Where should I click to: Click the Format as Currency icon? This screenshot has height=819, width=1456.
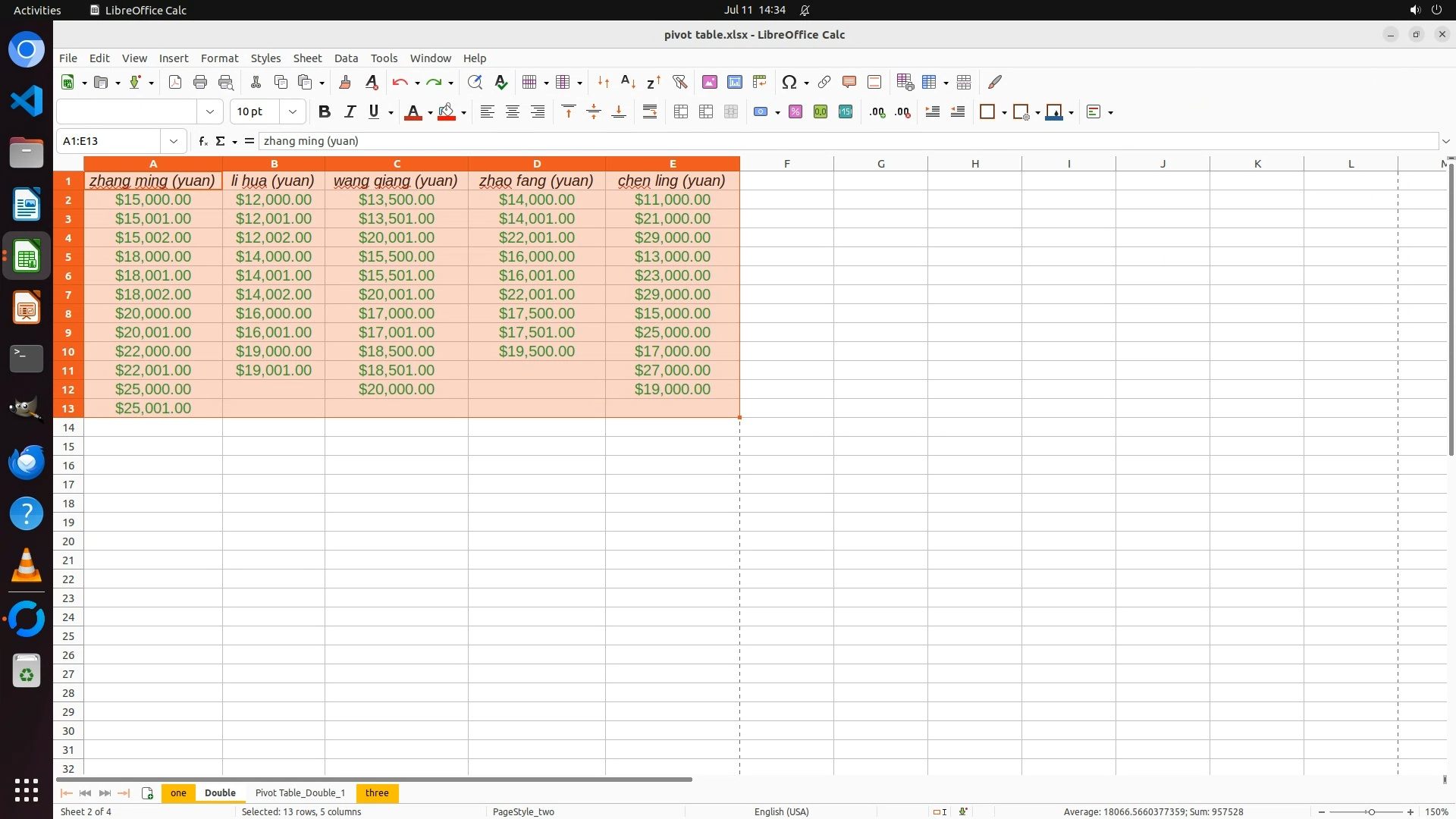761,112
